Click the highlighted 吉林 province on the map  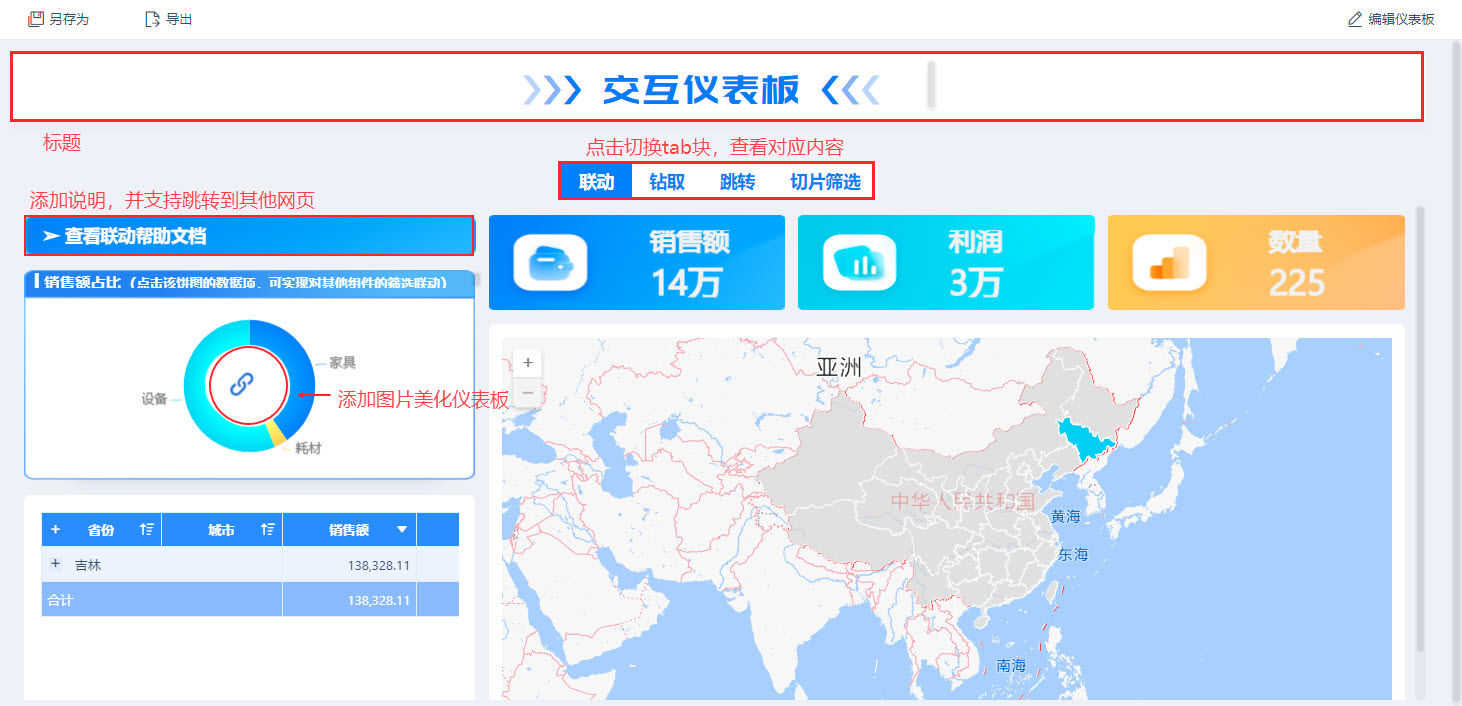1085,442
